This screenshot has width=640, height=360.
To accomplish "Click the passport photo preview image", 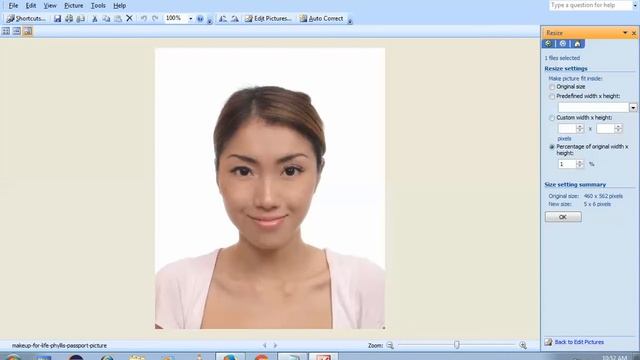I will pos(270,189).
